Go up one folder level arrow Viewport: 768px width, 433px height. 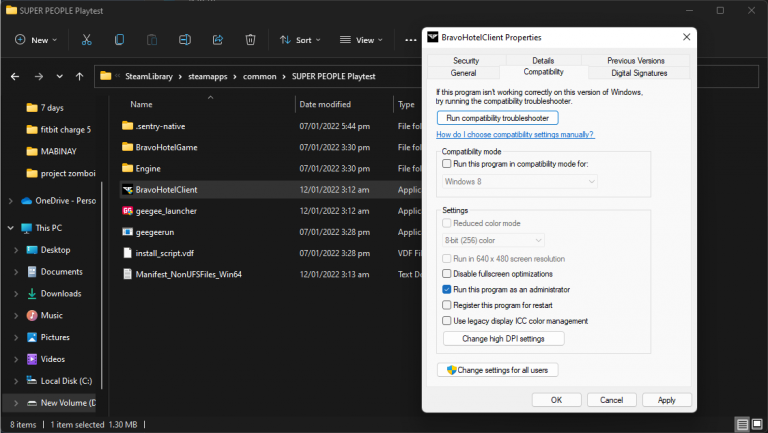[79, 76]
